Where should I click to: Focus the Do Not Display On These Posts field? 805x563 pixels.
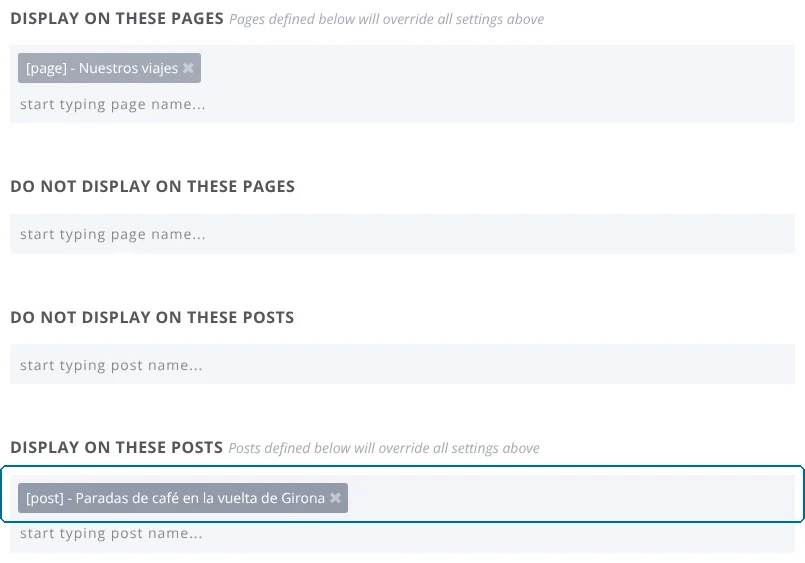402,365
